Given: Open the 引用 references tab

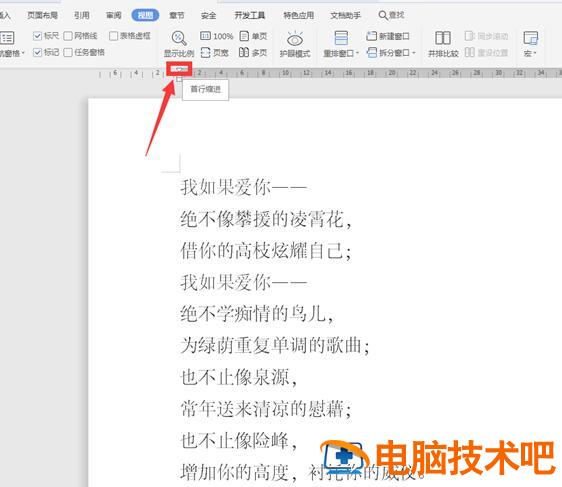Looking at the screenshot, I should click(81, 15).
